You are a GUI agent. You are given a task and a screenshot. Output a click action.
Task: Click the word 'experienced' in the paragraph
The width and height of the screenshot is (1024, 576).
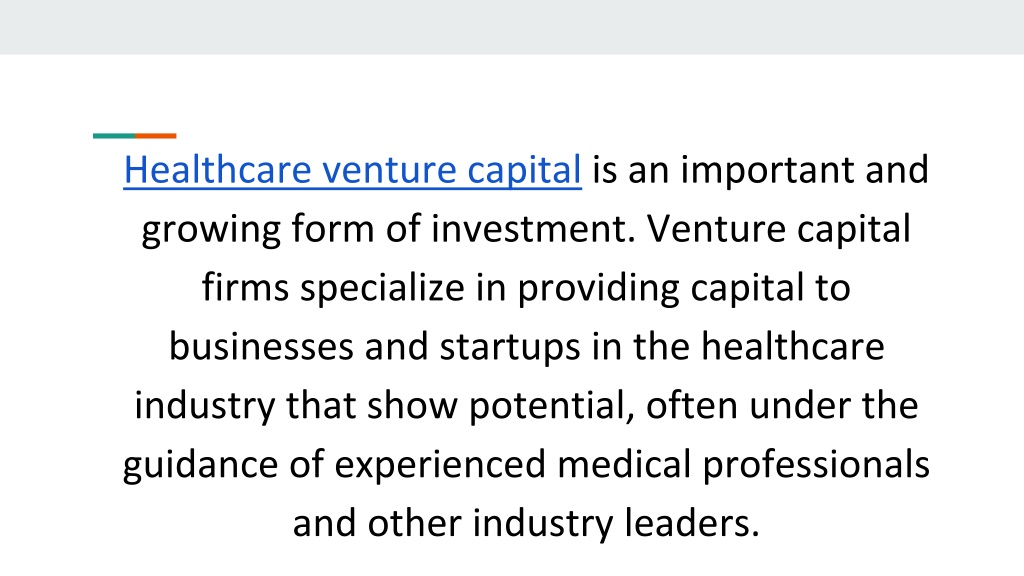click(440, 465)
